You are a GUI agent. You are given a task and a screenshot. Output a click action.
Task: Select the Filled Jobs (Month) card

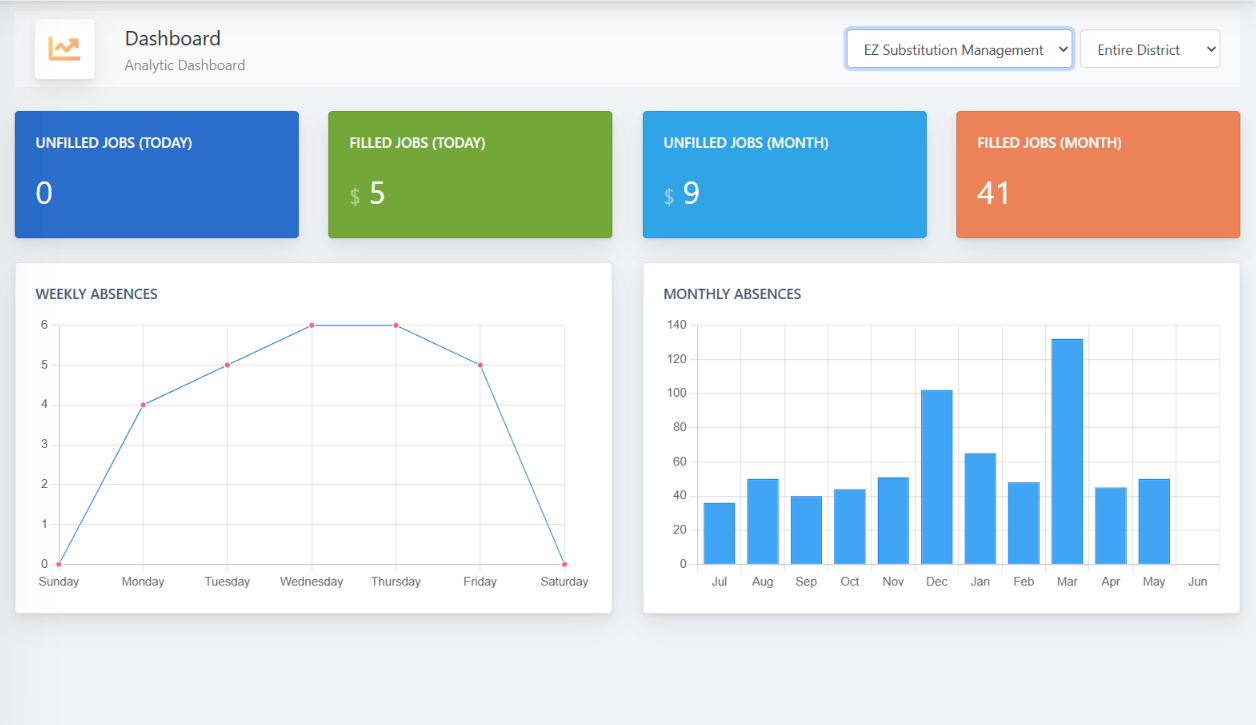[1097, 174]
